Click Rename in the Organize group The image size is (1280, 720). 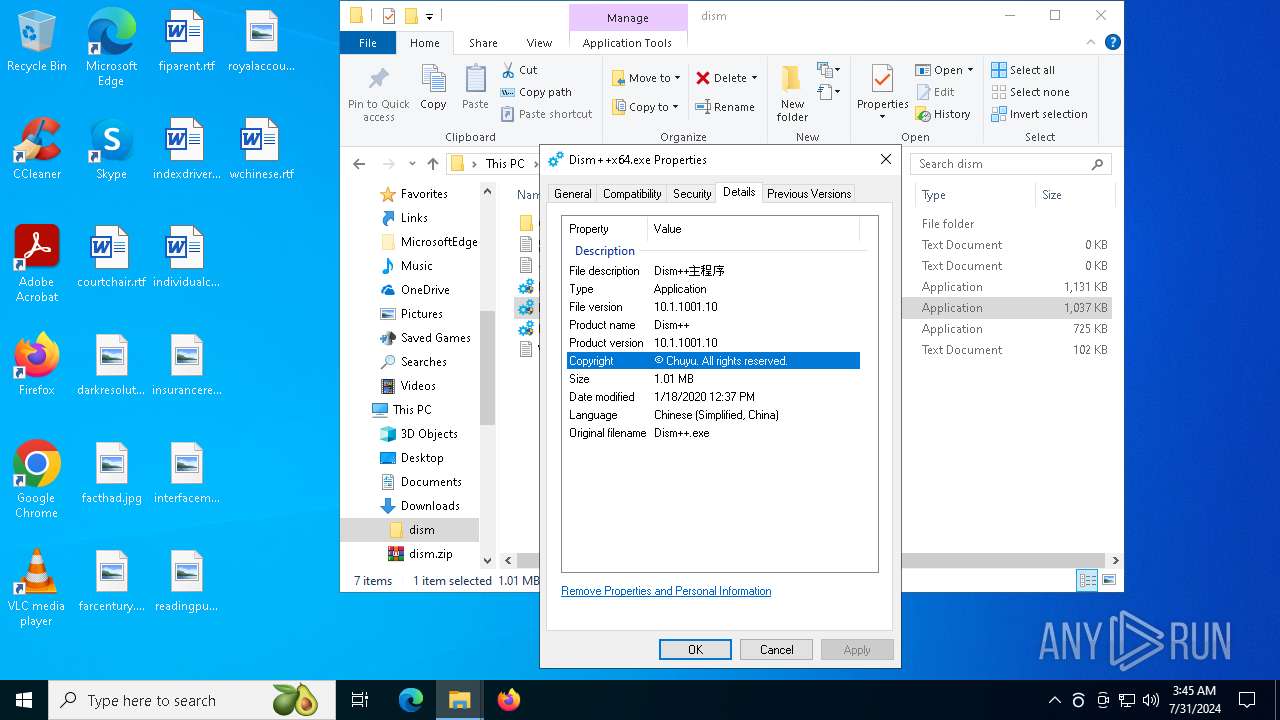[726, 107]
